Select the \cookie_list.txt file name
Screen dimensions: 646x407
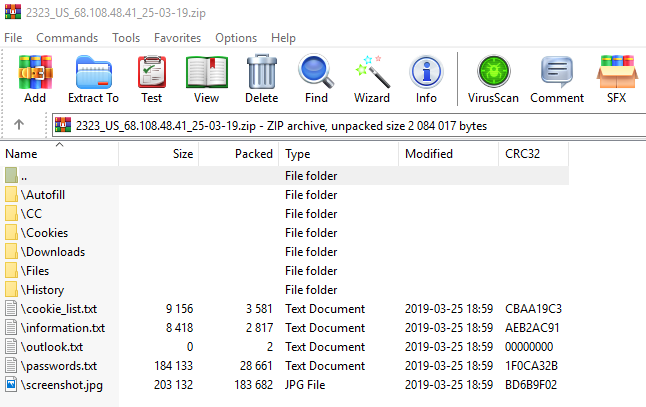(59, 309)
